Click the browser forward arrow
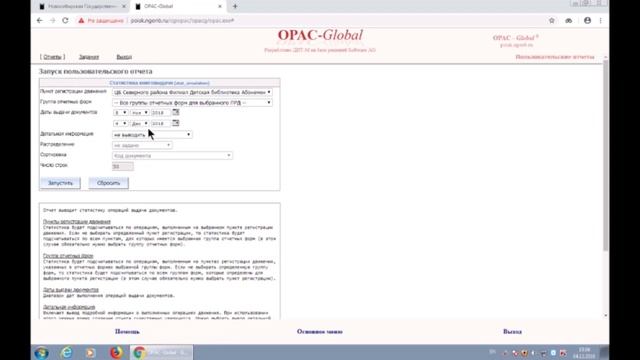Image resolution: width=640 pixels, height=360 pixels. pos(52,20)
